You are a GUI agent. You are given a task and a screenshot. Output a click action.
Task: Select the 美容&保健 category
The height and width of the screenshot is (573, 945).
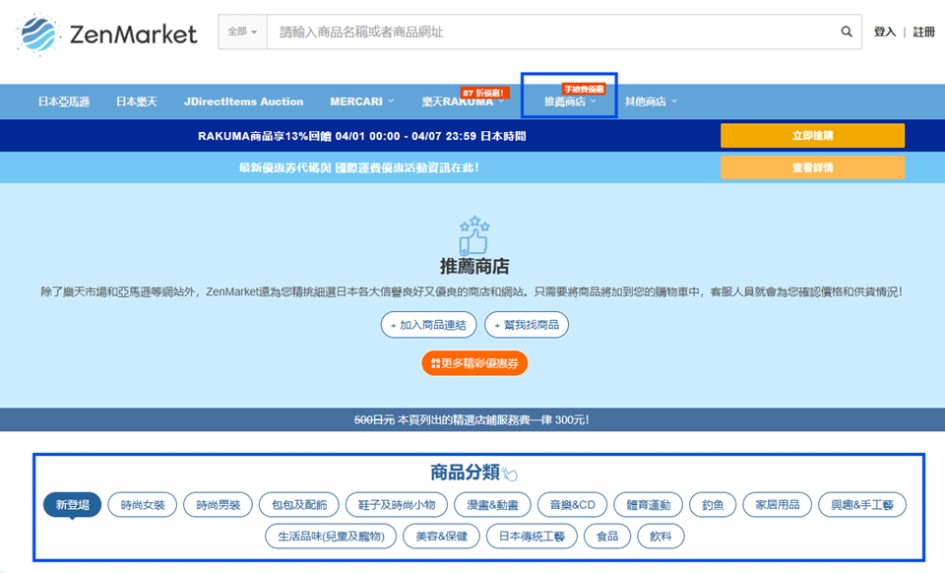[441, 536]
